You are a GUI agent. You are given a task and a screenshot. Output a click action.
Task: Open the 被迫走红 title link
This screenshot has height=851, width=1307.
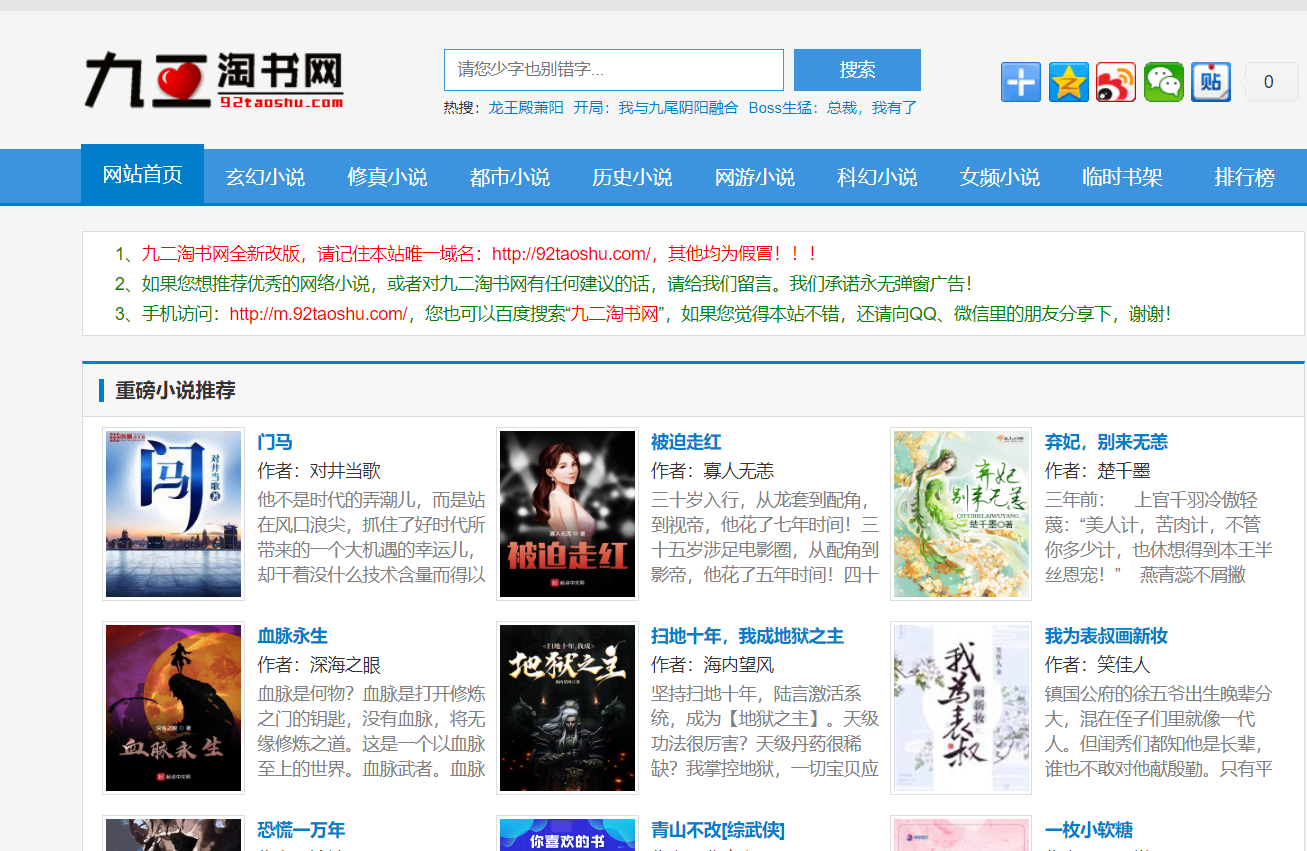point(686,442)
